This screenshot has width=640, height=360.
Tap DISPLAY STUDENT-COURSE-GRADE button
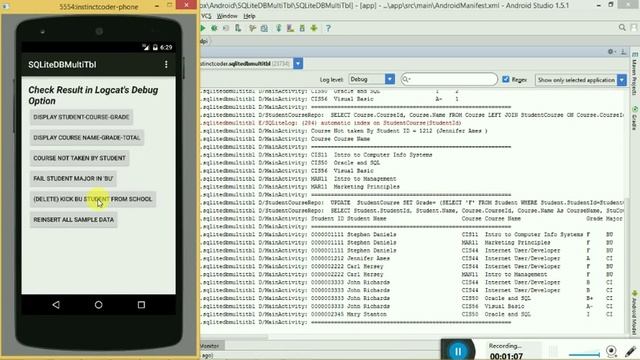pos(81,117)
